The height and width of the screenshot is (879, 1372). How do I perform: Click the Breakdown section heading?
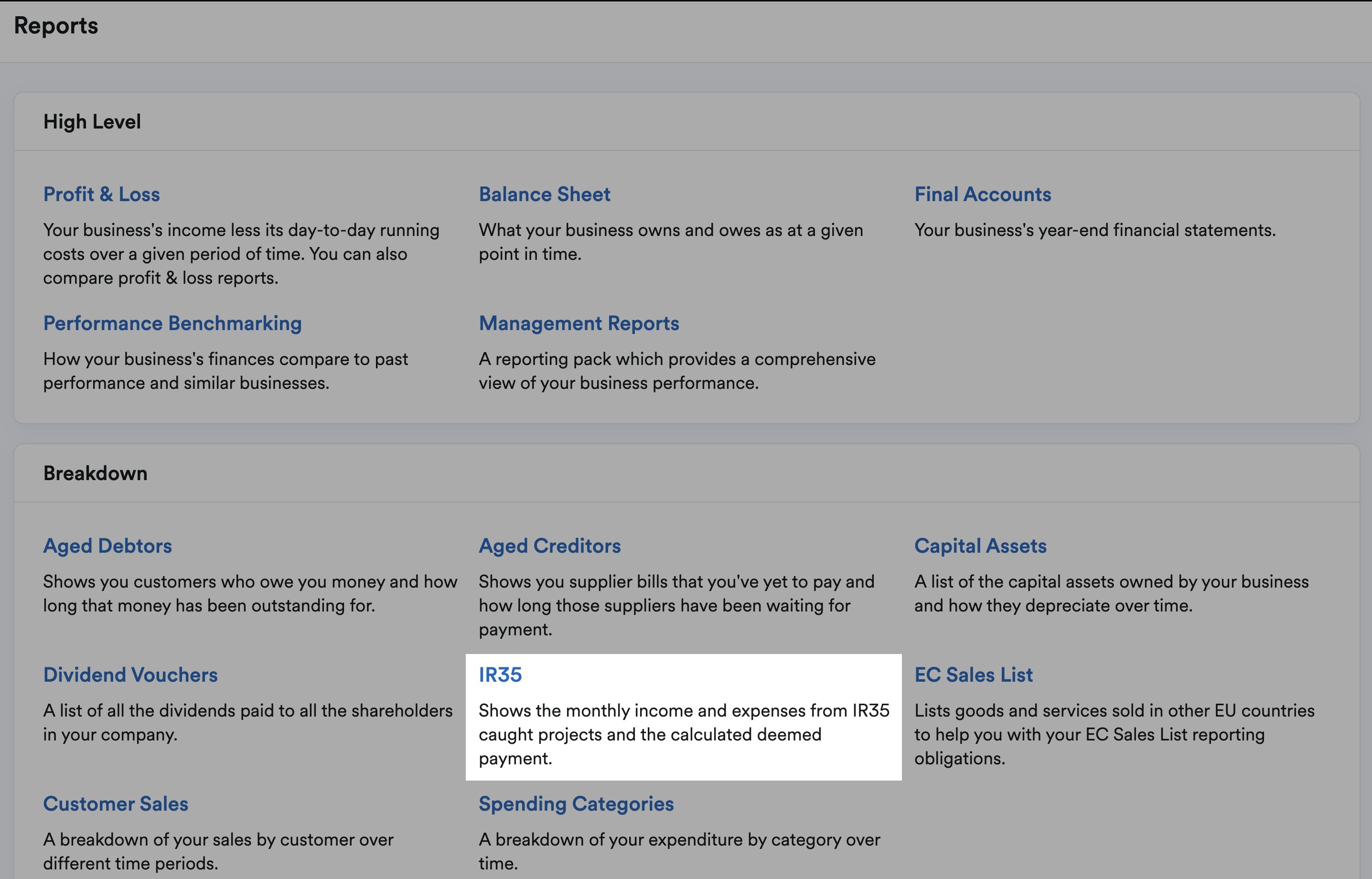tap(96, 473)
